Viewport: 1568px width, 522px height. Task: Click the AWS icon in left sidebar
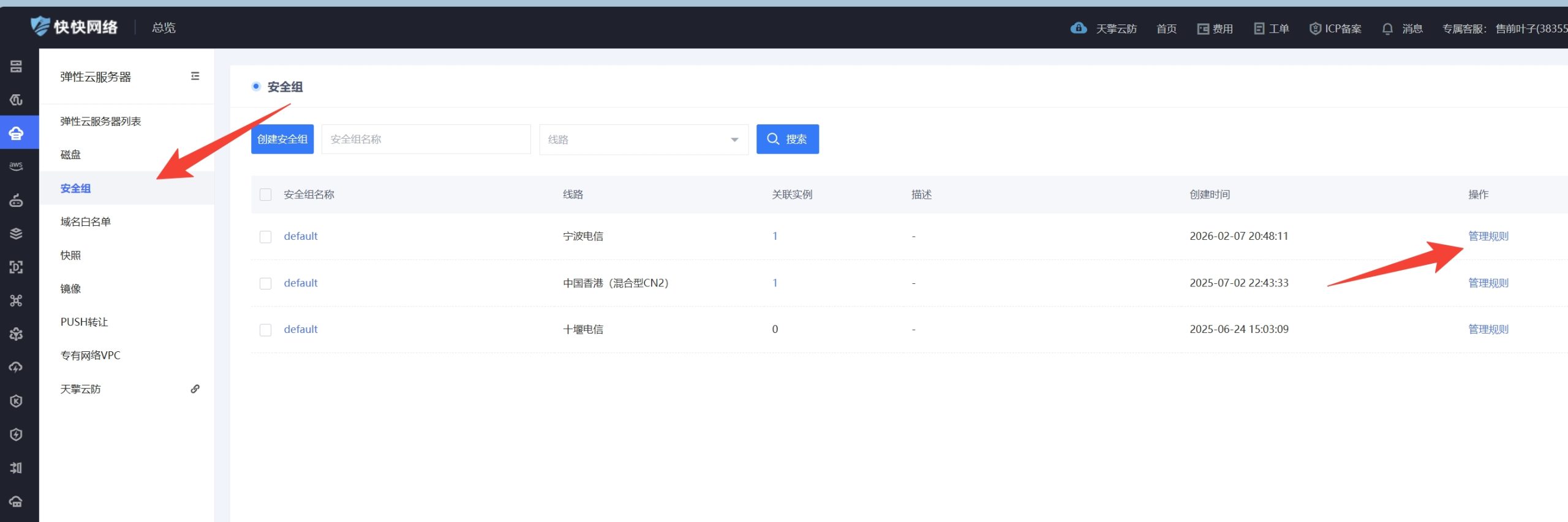(16, 166)
